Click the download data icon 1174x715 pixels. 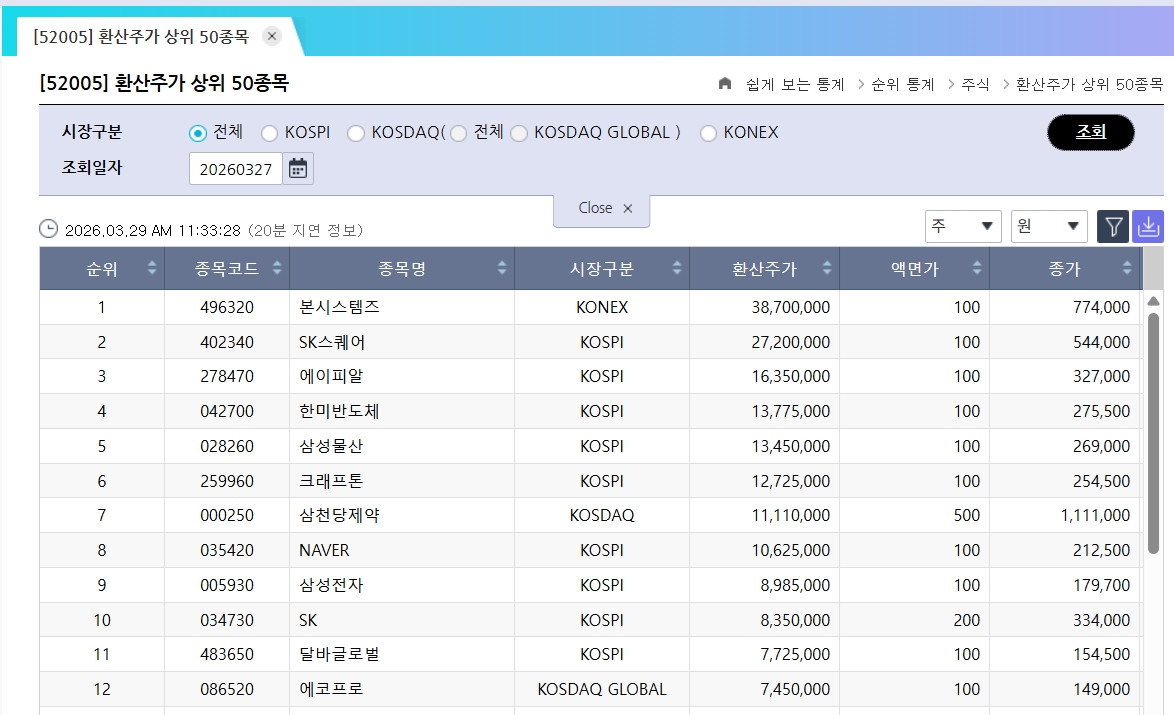[x=1148, y=227]
